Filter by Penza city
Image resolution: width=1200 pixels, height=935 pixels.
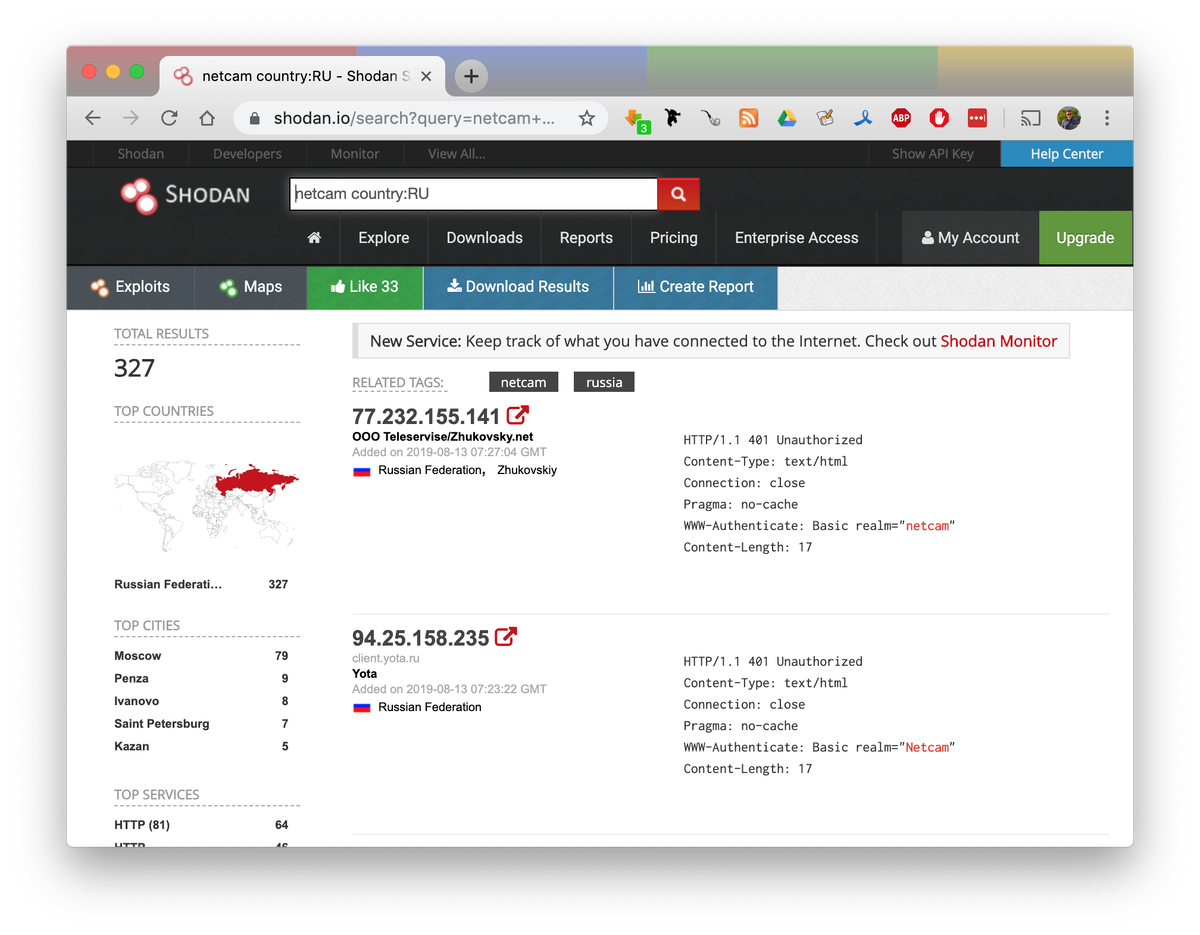point(131,678)
